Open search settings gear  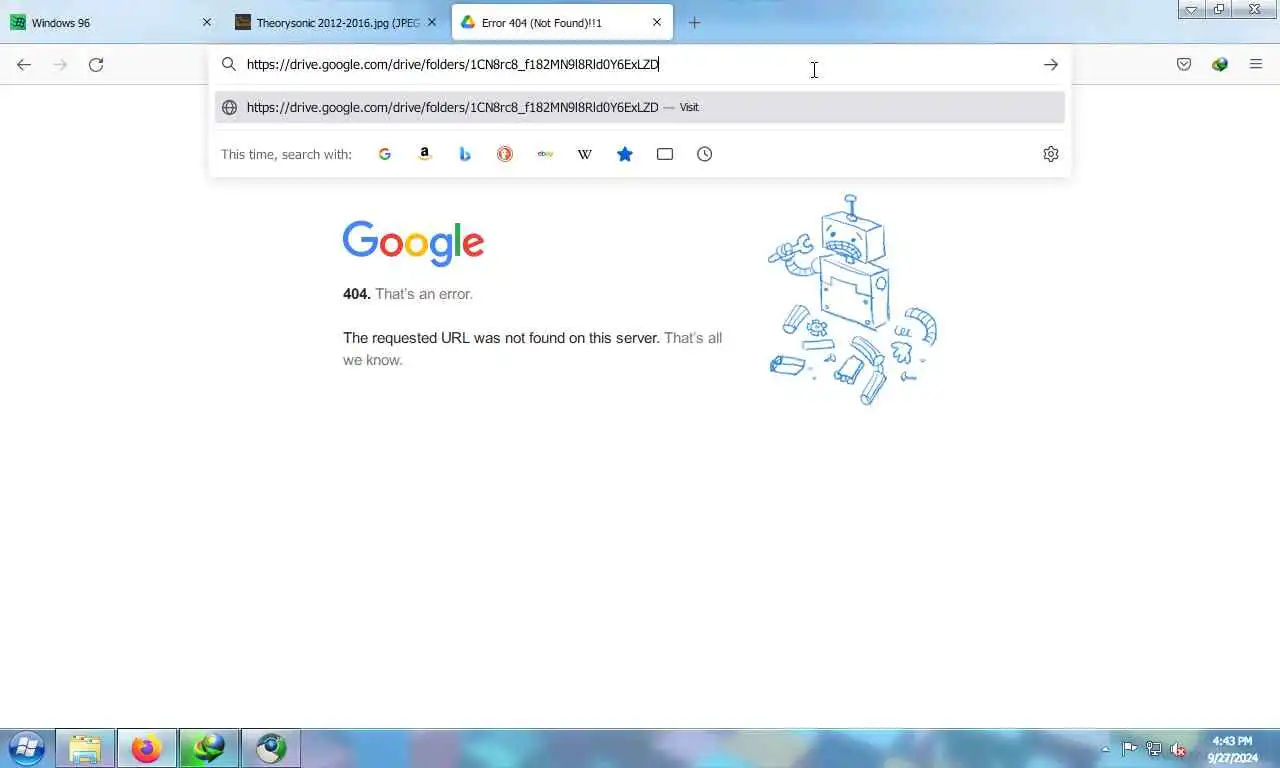click(x=1051, y=154)
